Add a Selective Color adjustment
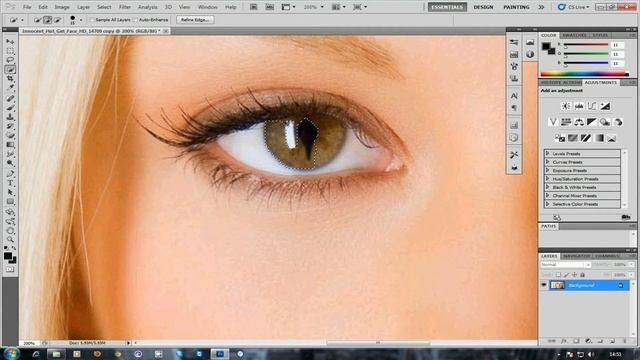The width and height of the screenshot is (640, 360). click(611, 138)
